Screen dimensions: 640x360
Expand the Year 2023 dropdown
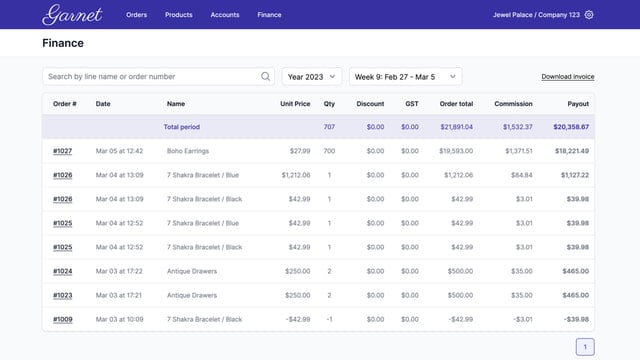(311, 77)
